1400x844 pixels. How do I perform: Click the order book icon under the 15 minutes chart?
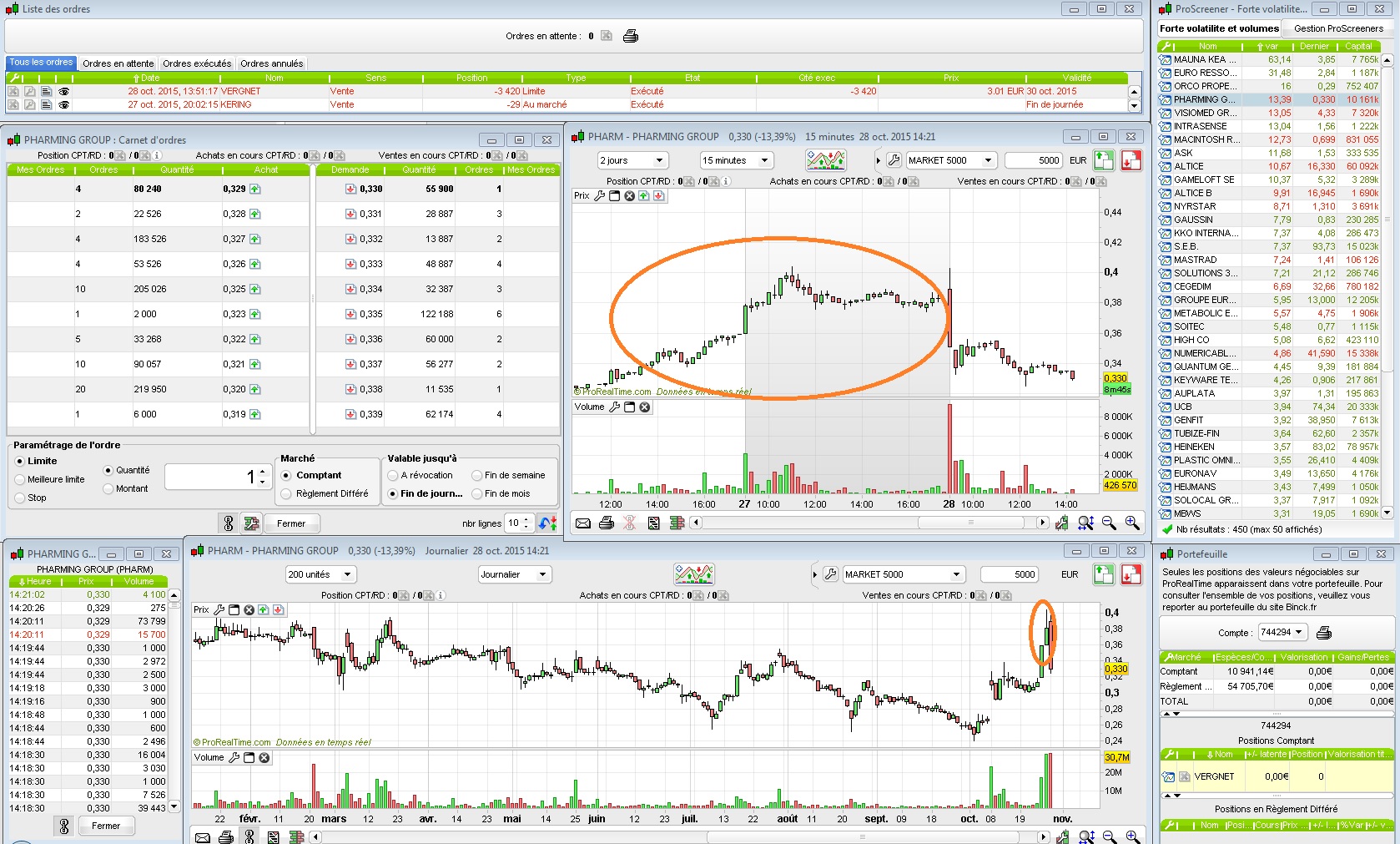[677, 523]
